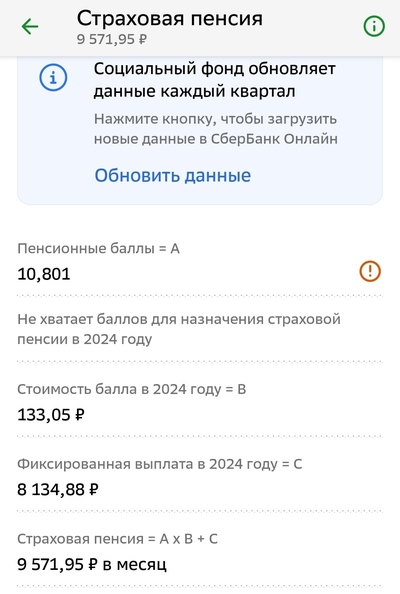Viewport: 400px width, 594px height.
Task: Tap the 9 571,95 ₽ header subtitle
Action: click(112, 39)
